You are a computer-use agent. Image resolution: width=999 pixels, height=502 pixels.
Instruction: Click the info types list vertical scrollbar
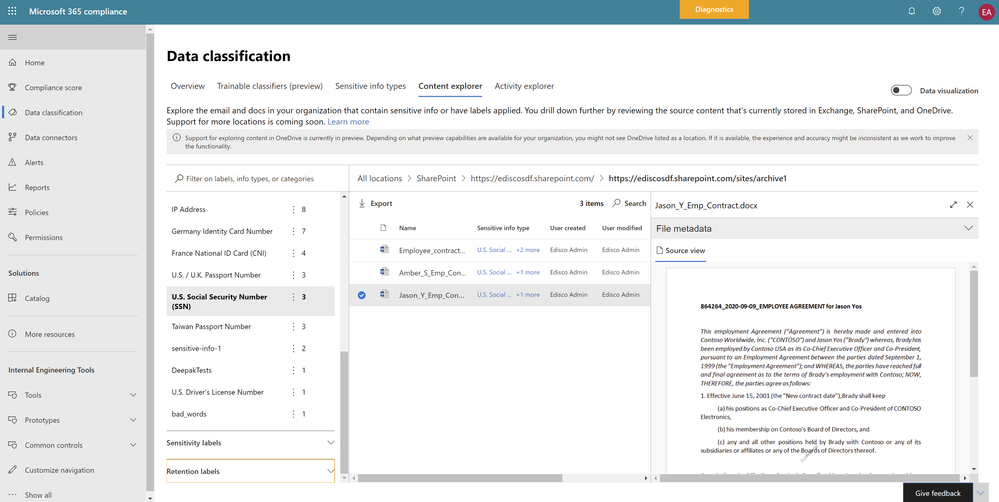tap(344, 411)
